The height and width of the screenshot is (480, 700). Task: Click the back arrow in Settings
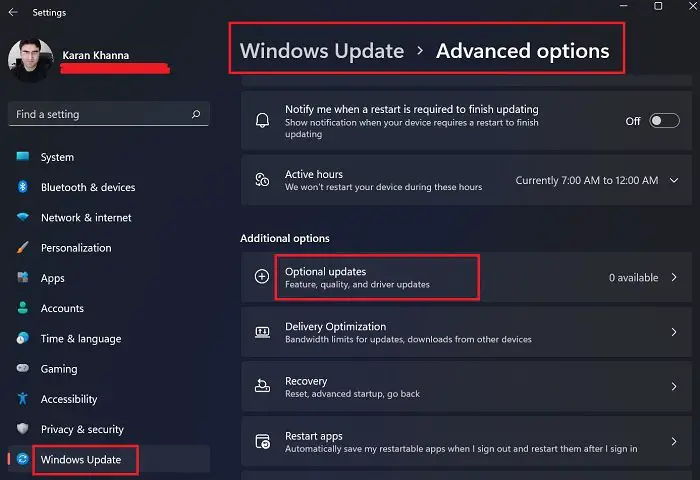click(x=13, y=13)
